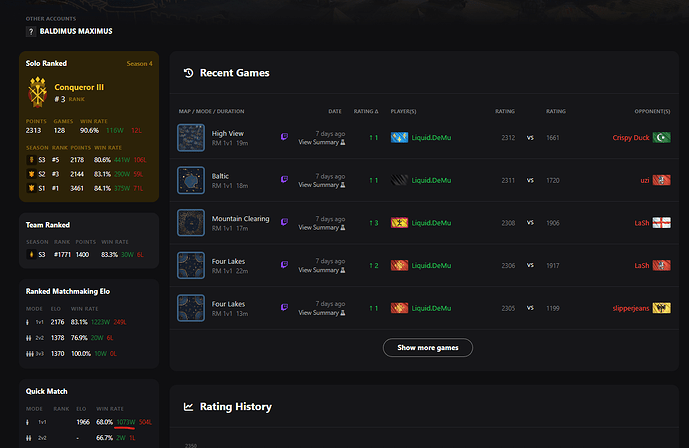Click the Baltic map thumbnail
The height and width of the screenshot is (448, 689).
191,180
